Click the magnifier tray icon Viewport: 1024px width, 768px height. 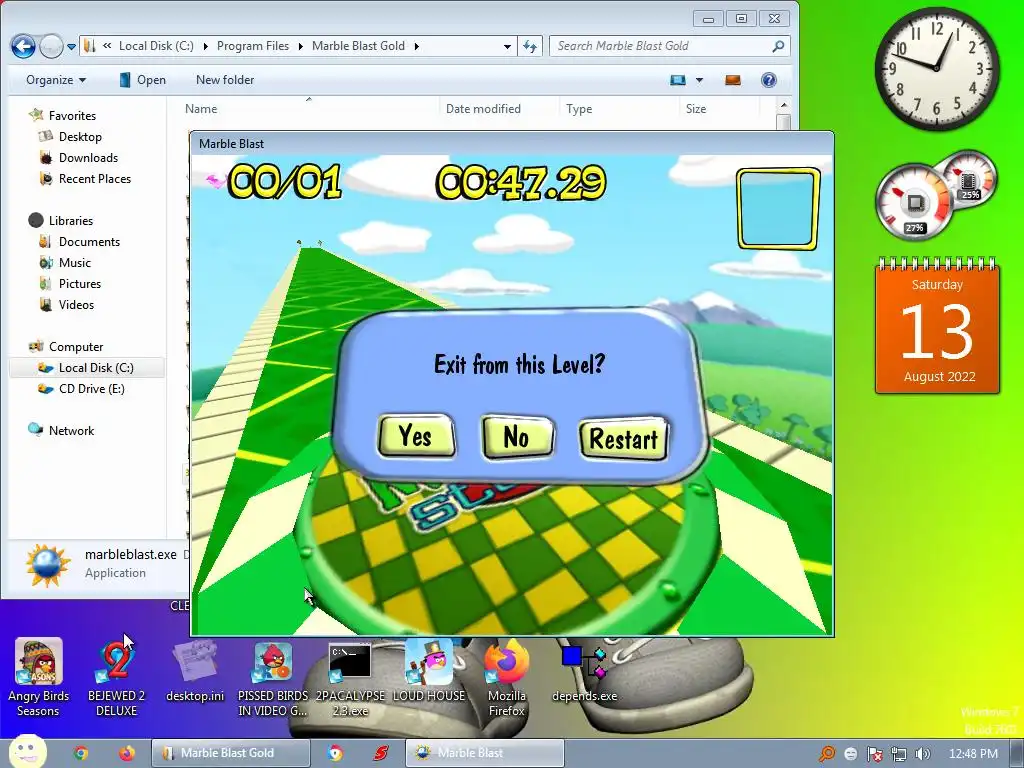(x=827, y=754)
